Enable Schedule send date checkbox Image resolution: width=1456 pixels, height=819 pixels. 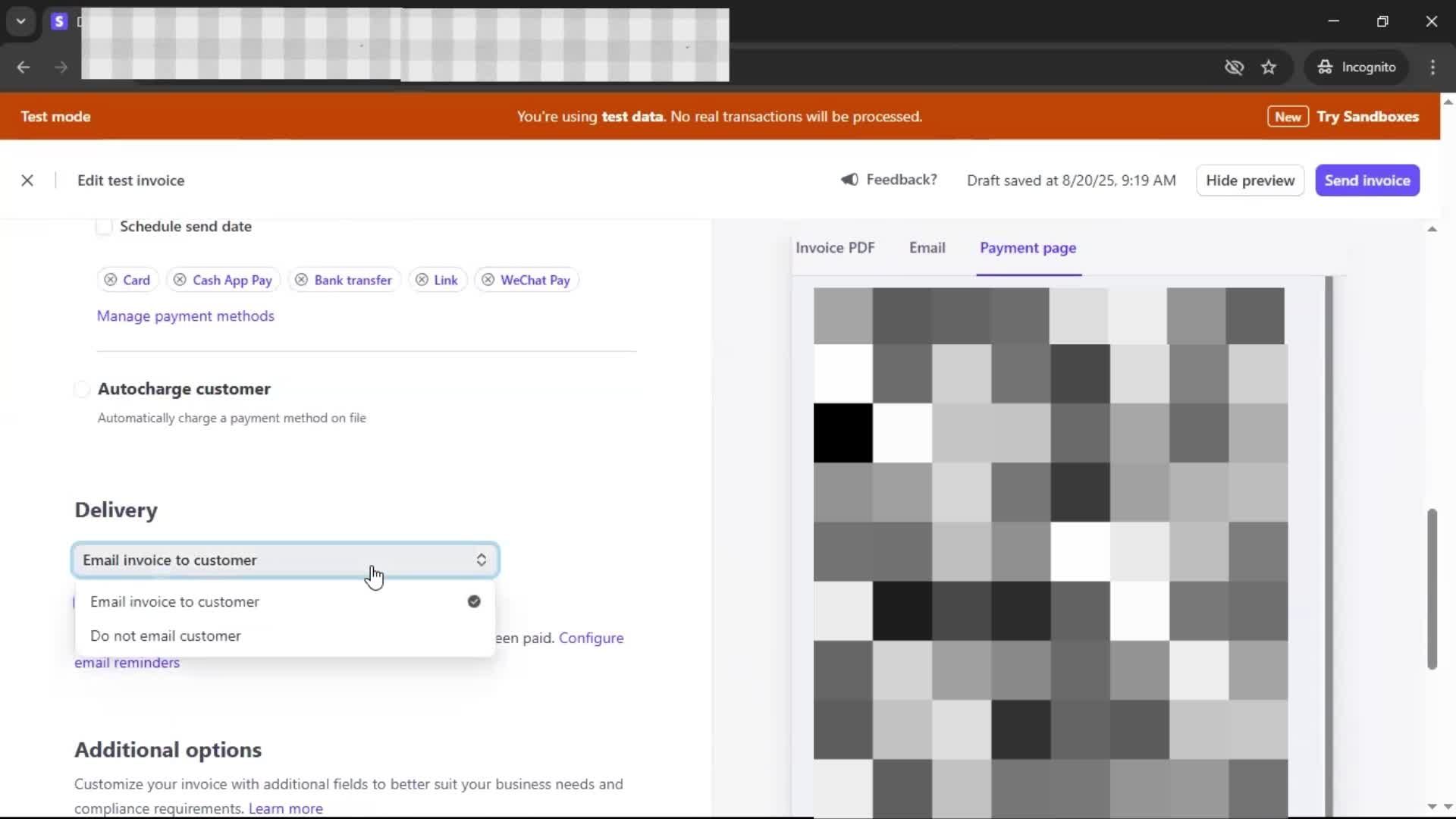coord(105,227)
